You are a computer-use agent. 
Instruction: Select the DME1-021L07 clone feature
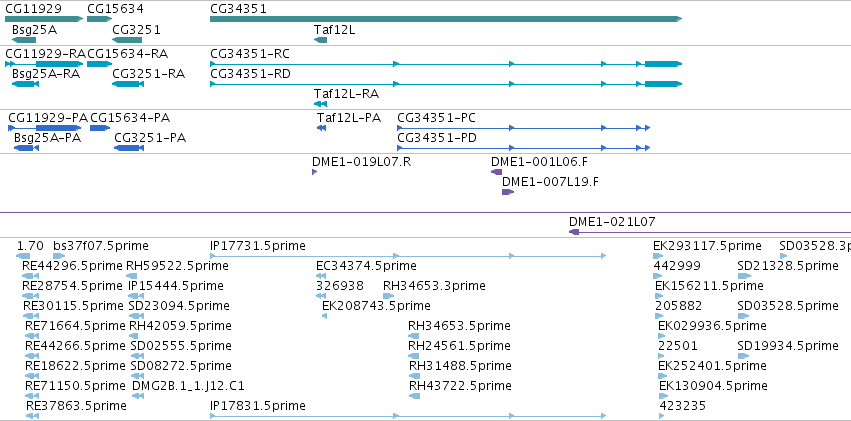(x=709, y=232)
